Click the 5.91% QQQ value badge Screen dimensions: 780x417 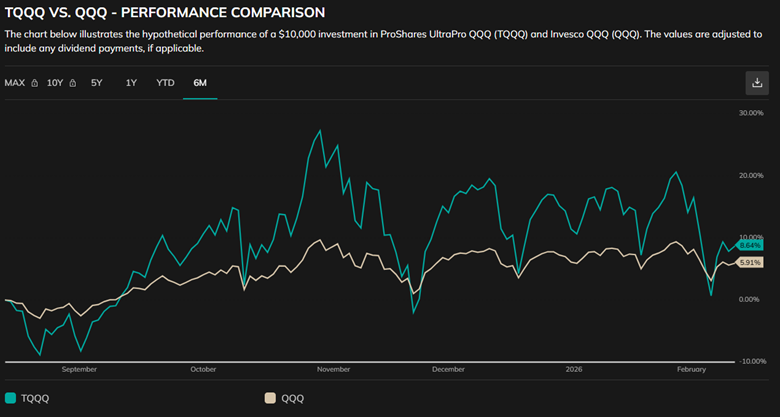pyautogui.click(x=750, y=262)
